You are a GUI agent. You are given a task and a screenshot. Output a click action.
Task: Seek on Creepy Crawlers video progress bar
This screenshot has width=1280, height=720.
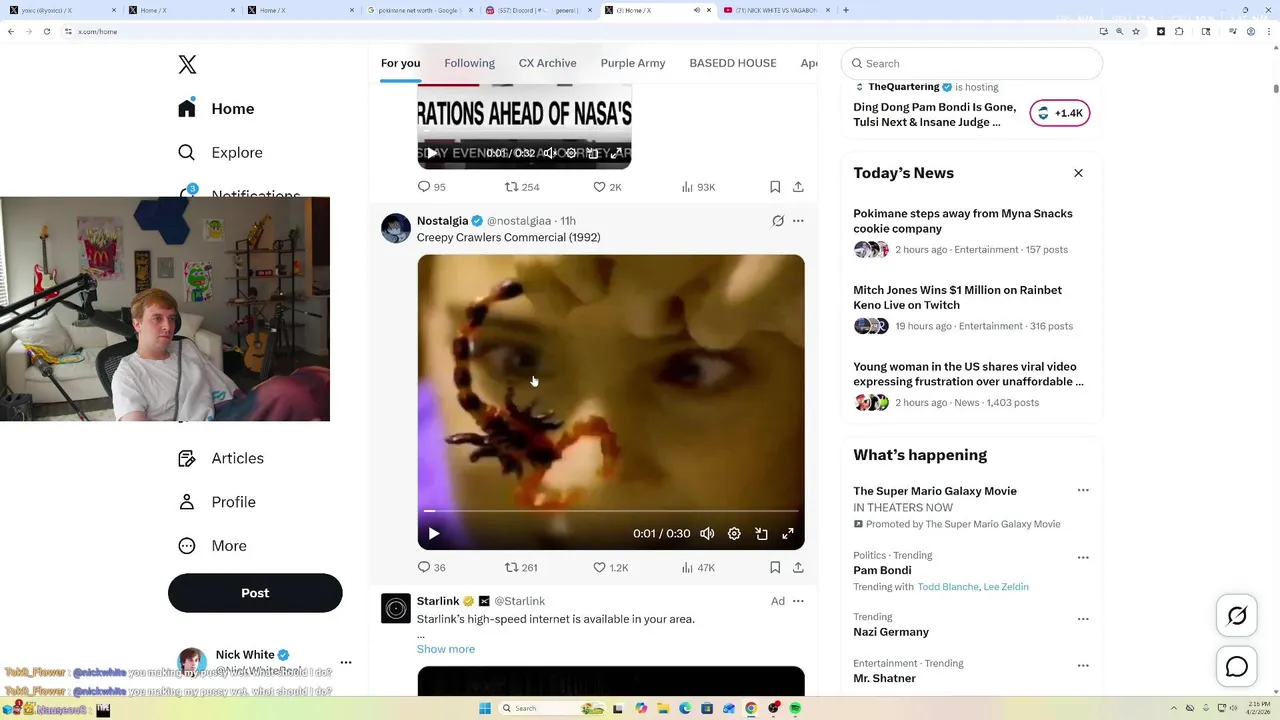(611, 511)
